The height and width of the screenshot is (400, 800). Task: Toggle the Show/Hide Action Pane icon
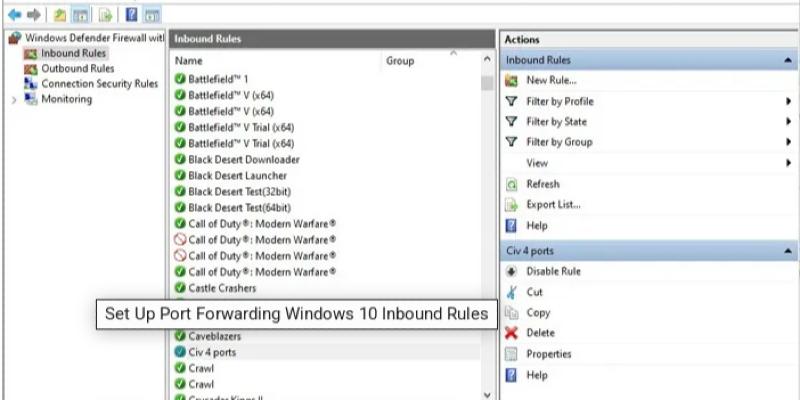[152, 16]
